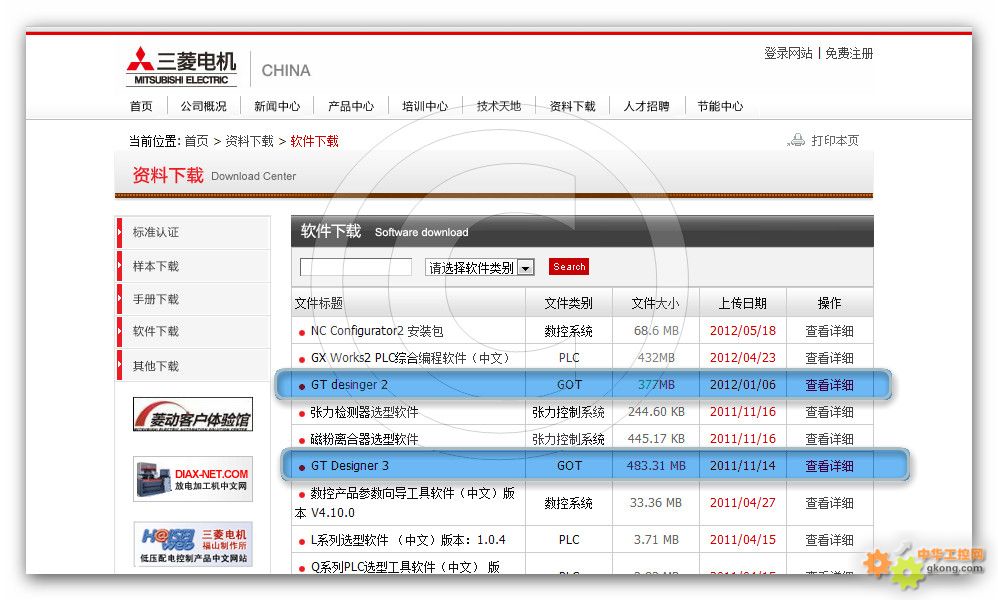Image resolution: width=998 pixels, height=600 pixels.
Task: Open the 磁粉离合器选型软件 entry
Action: pos(365,439)
